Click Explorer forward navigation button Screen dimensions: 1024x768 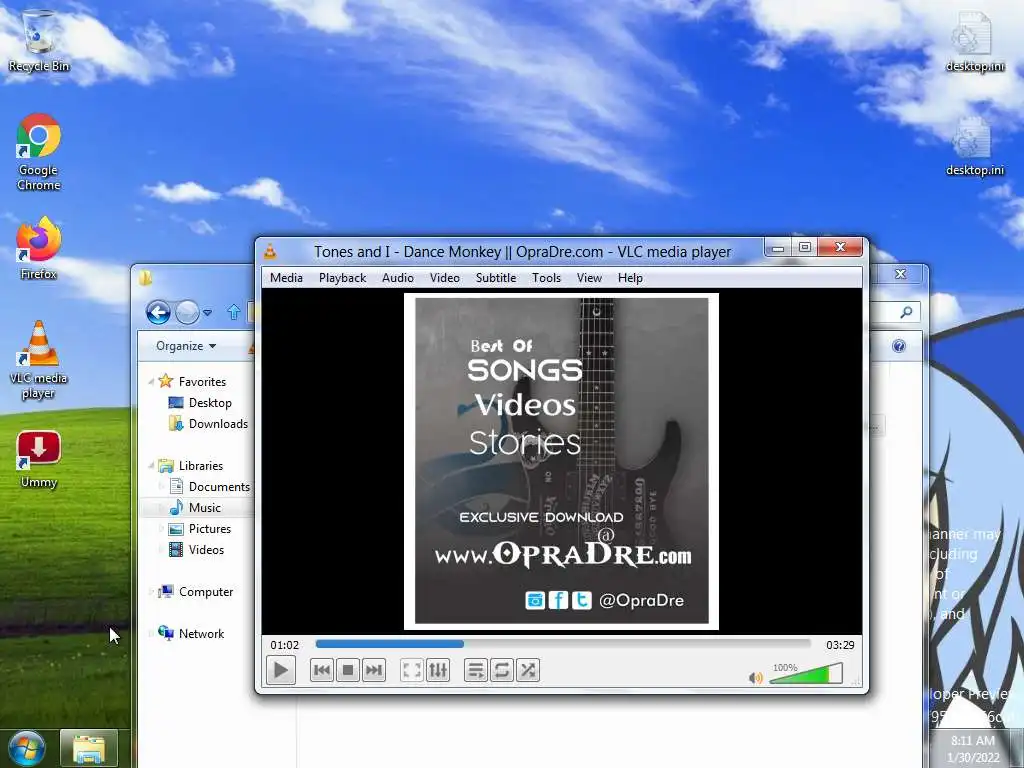coord(187,312)
